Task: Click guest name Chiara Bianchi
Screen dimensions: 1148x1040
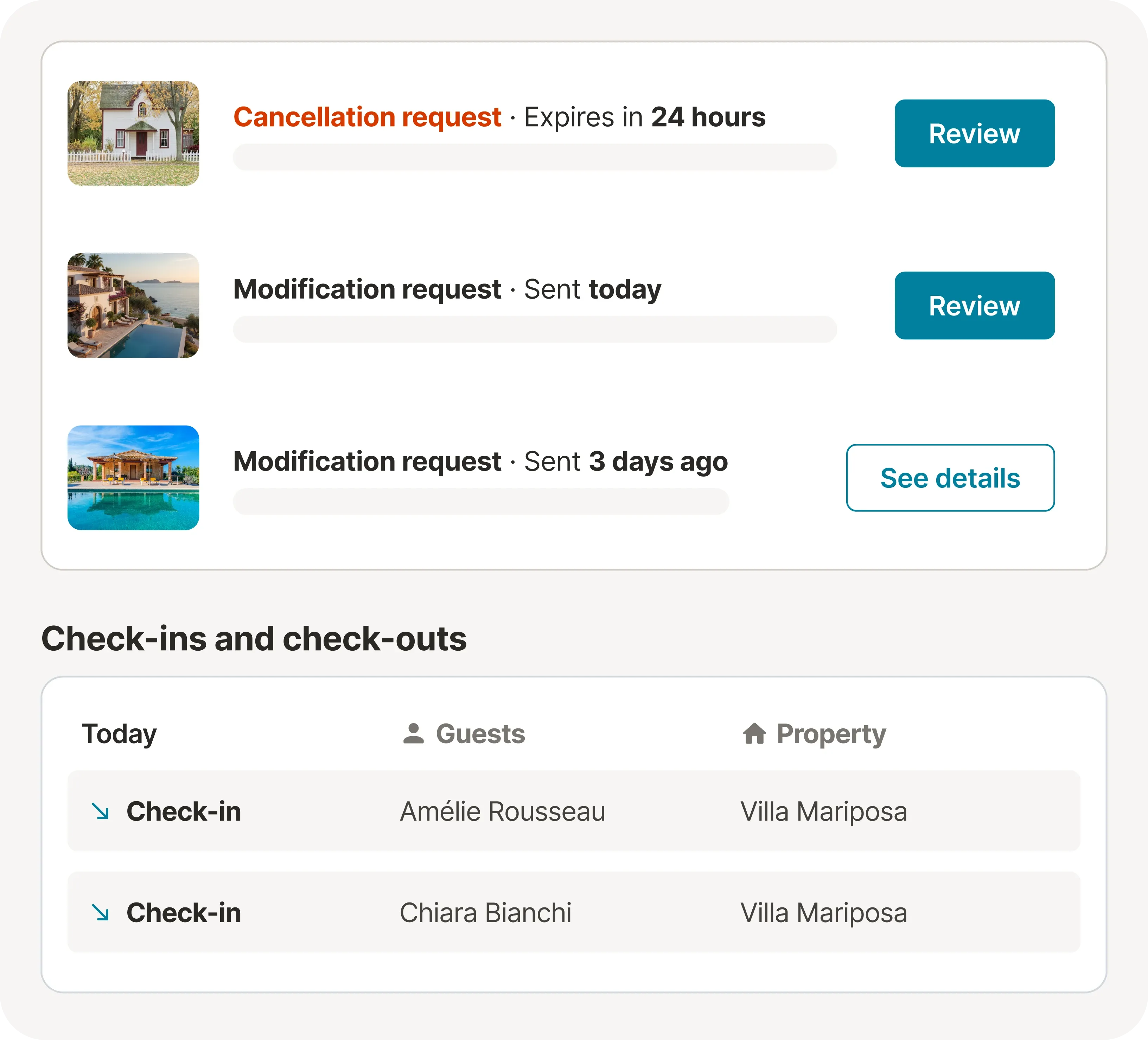Action: (485, 912)
